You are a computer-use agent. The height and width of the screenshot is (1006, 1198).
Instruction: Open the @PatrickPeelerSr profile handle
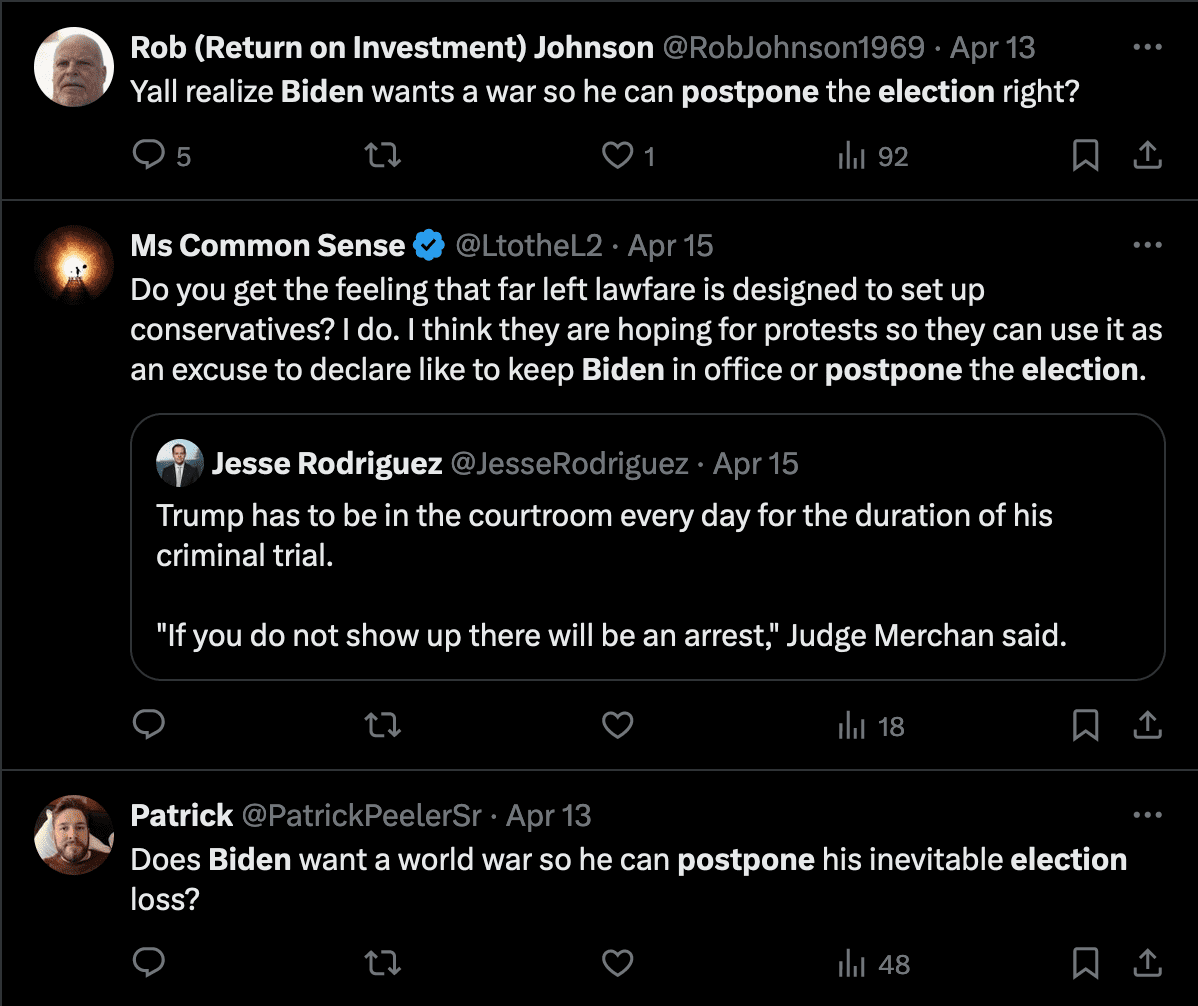tap(362, 815)
